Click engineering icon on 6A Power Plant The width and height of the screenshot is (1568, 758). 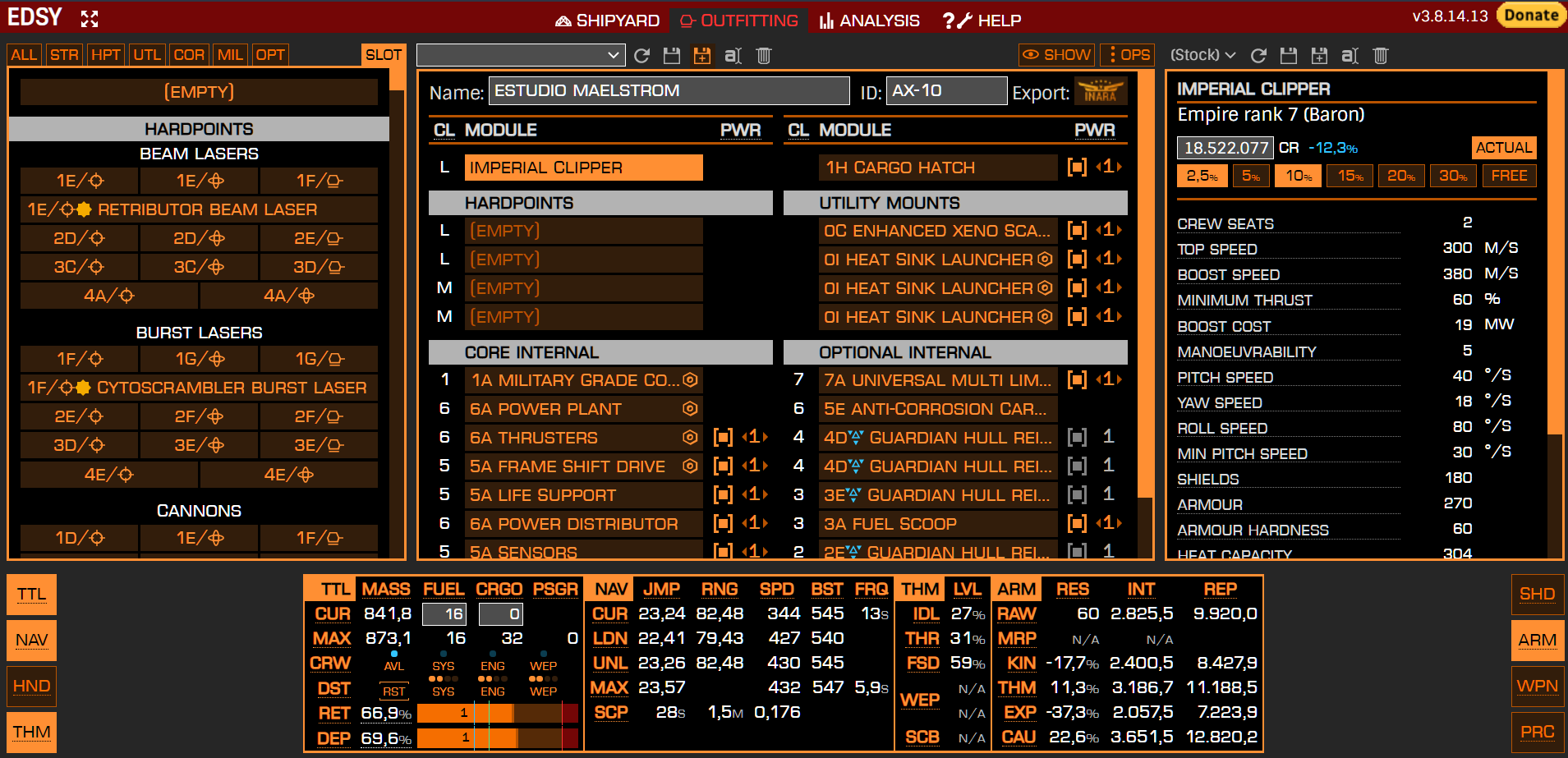coord(690,408)
